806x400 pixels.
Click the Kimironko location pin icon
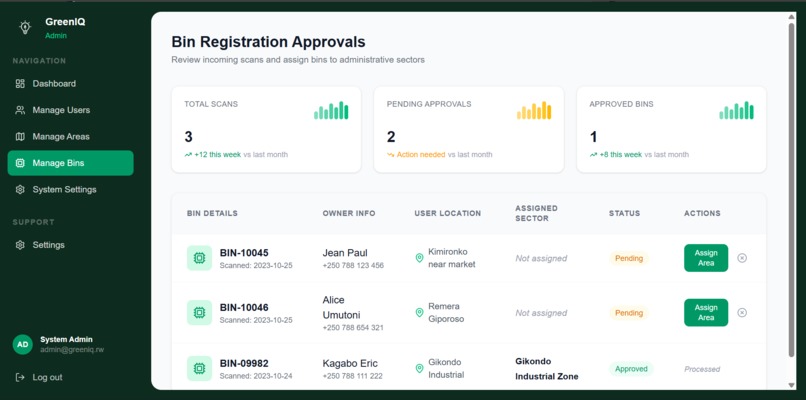pyautogui.click(x=419, y=258)
